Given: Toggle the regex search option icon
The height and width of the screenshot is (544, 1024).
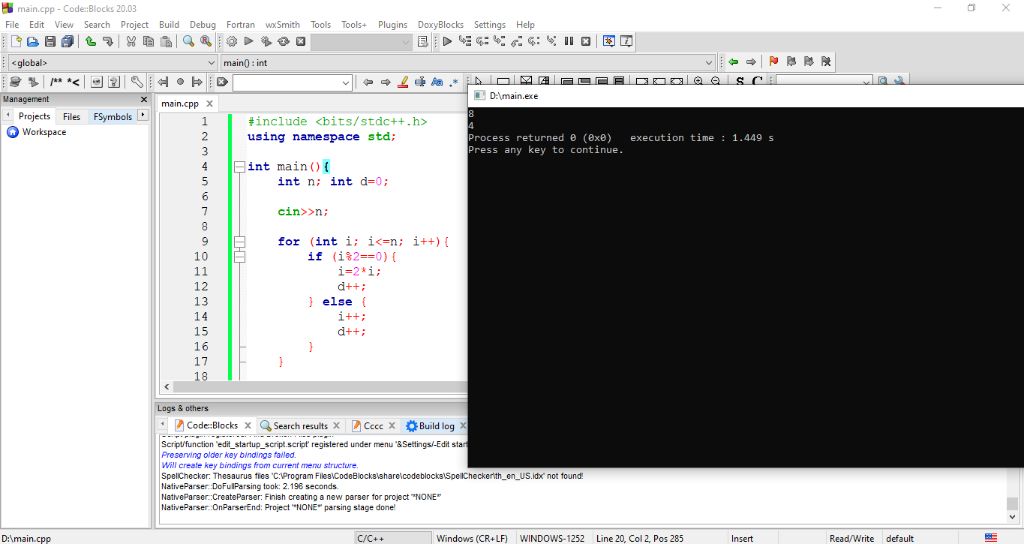Looking at the screenshot, I should [454, 82].
